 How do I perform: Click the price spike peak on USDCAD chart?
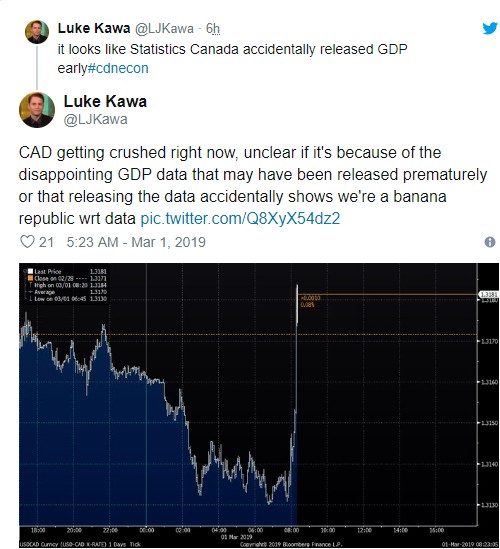pyautogui.click(x=297, y=286)
